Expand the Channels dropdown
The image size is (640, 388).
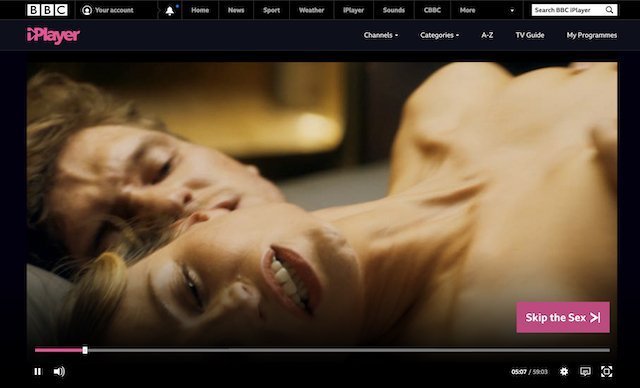pos(380,35)
